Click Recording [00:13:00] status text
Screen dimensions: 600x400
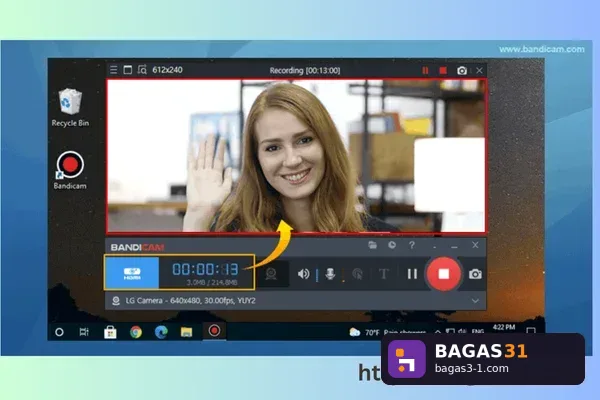coord(305,70)
